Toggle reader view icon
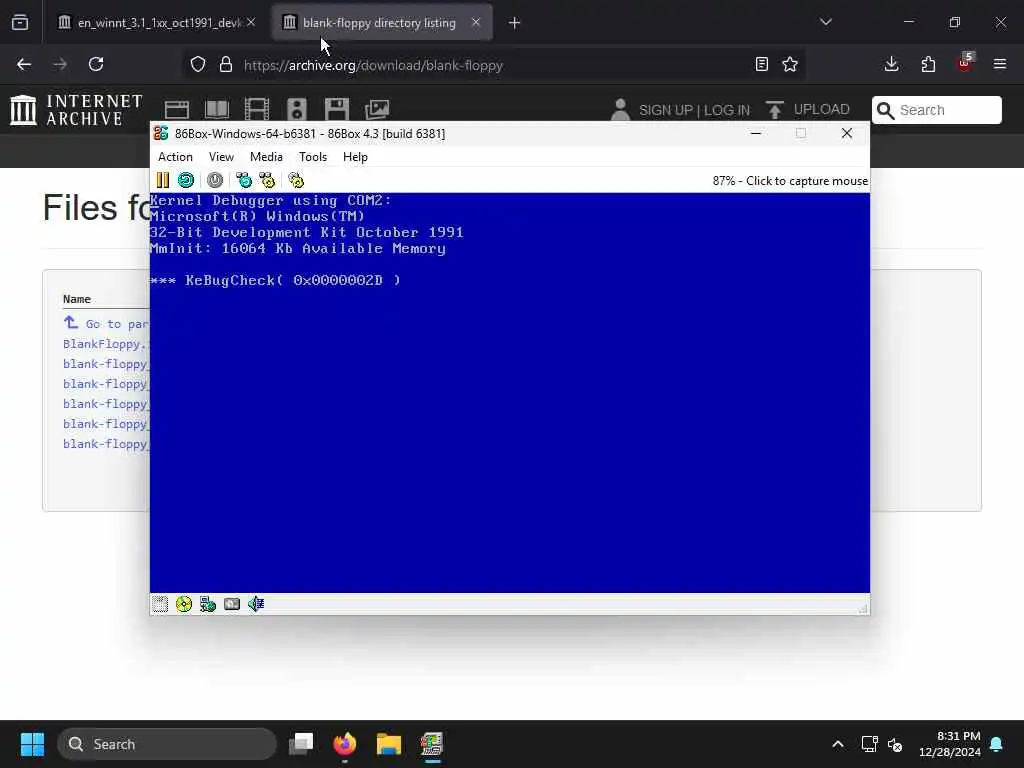The image size is (1024, 768). pyautogui.click(x=761, y=65)
